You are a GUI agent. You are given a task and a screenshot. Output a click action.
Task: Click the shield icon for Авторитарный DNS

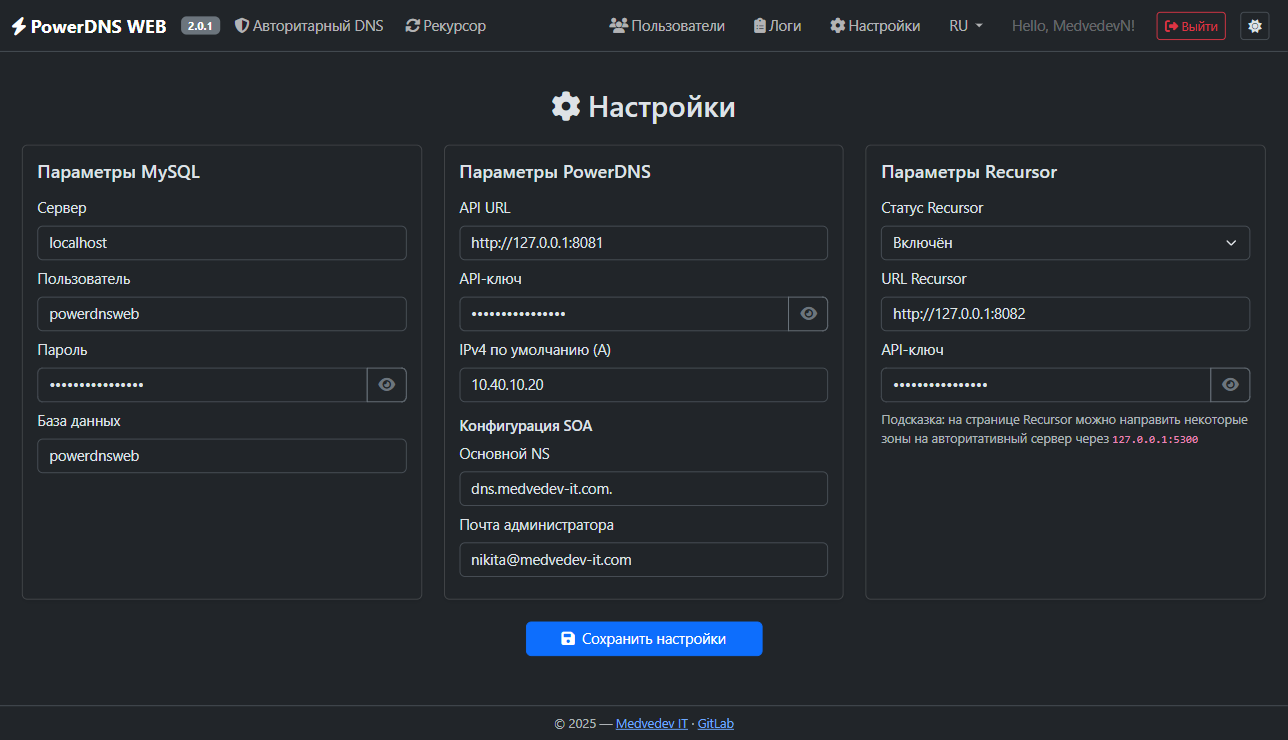click(241, 26)
